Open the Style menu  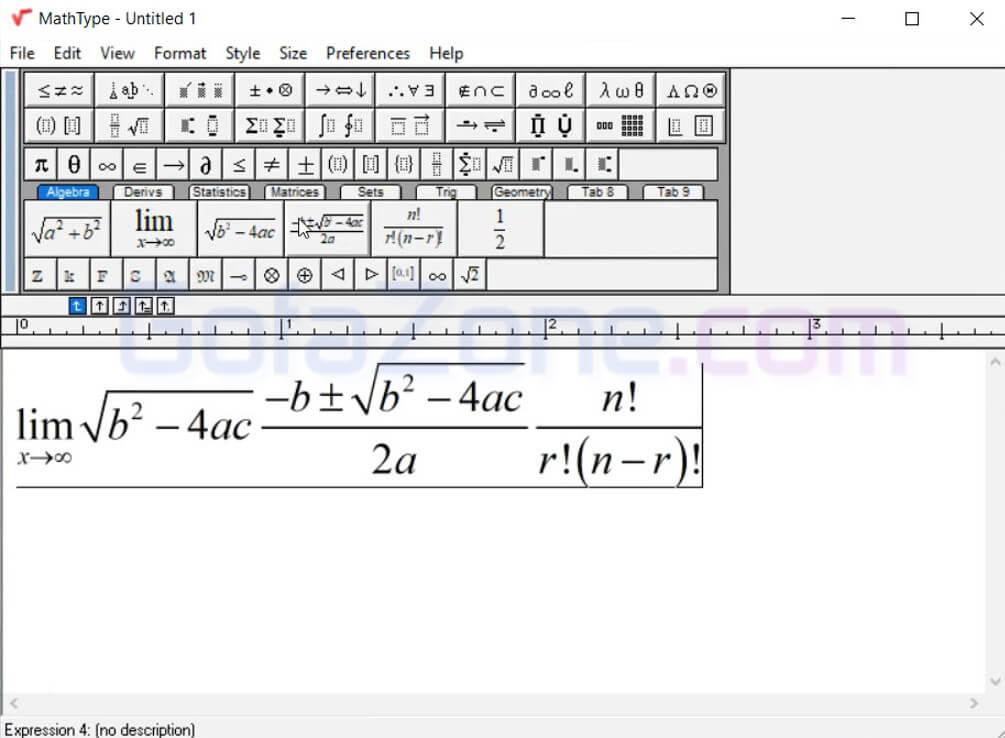(x=242, y=53)
